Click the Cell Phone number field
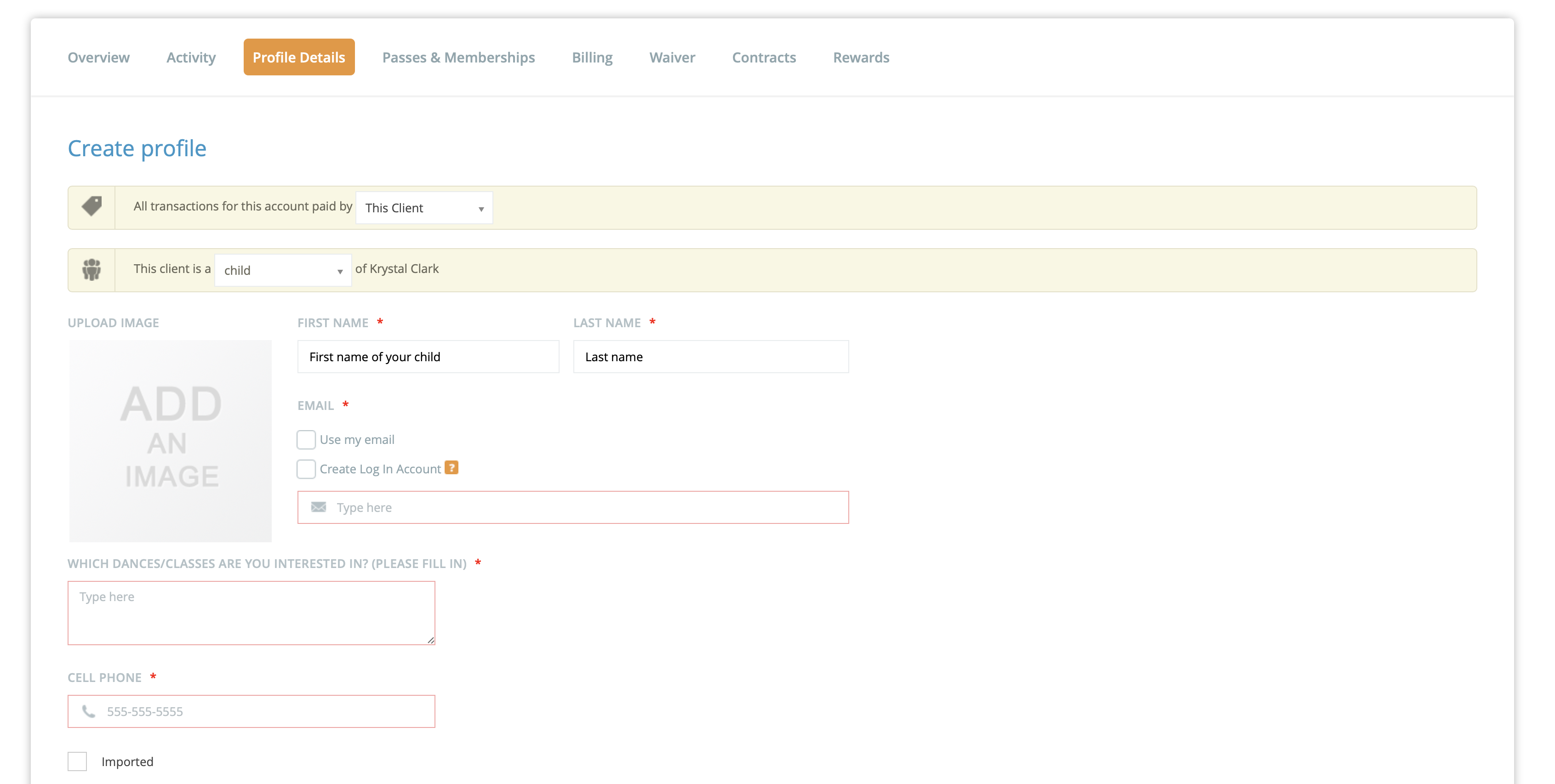Viewport: 1555px width, 784px height. [x=251, y=711]
